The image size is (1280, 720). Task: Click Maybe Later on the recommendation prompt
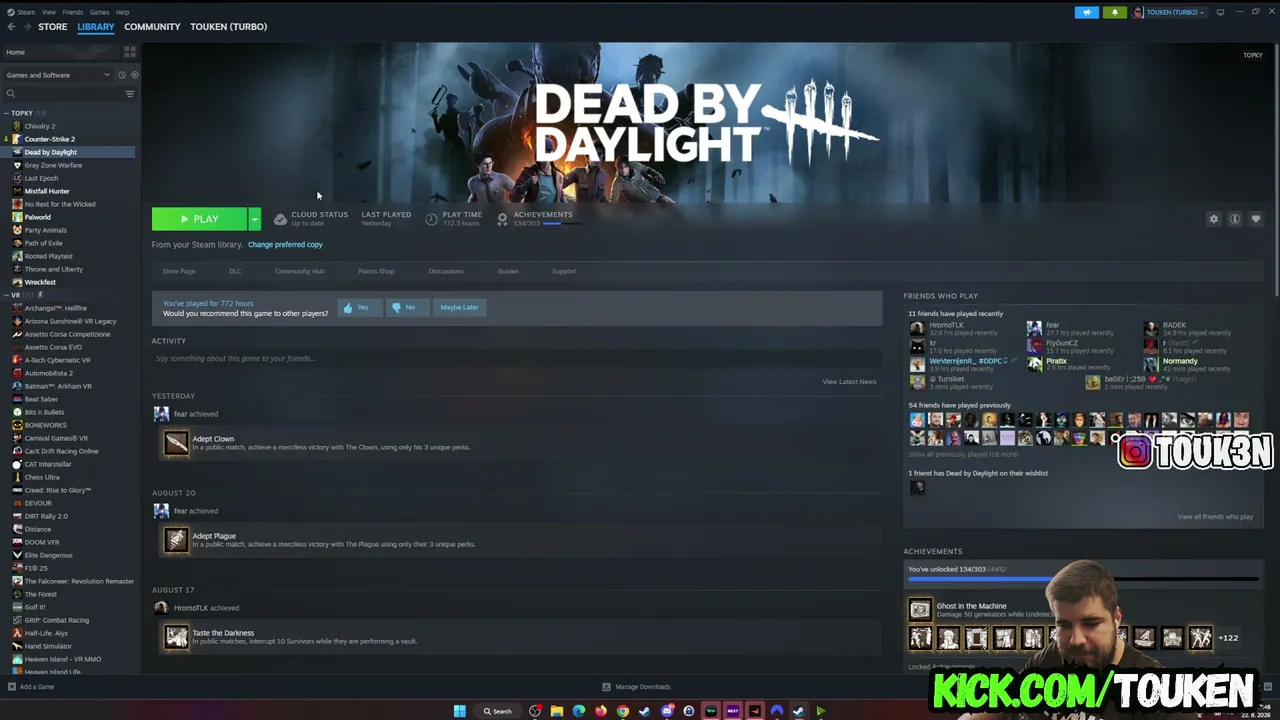pyautogui.click(x=459, y=307)
